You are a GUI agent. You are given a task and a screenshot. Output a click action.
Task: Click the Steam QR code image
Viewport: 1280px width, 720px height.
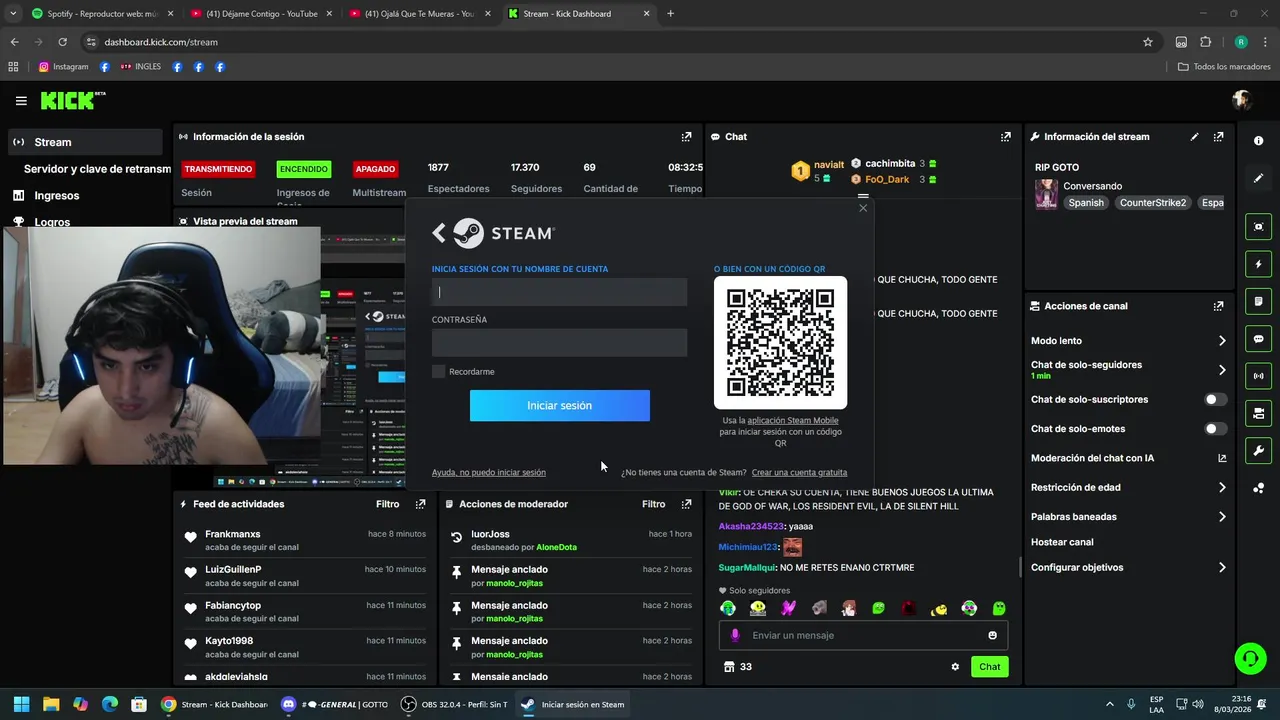(x=780, y=342)
